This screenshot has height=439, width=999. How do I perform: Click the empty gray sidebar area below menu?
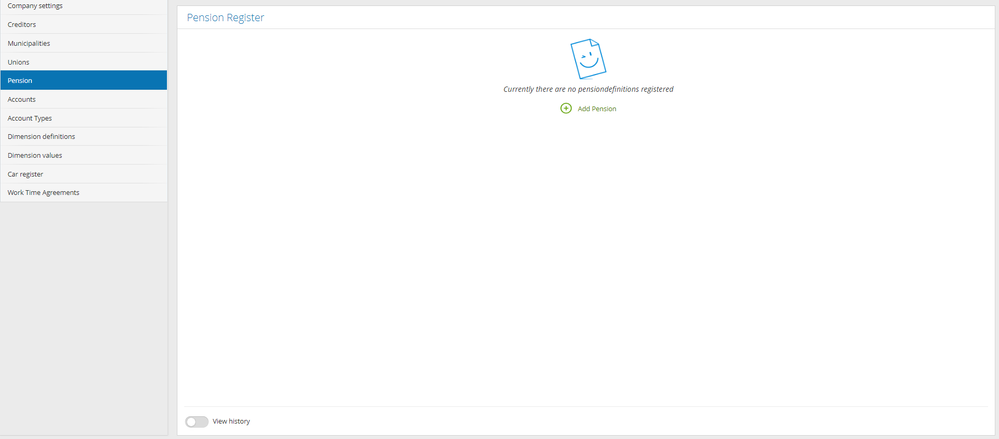[83, 319]
